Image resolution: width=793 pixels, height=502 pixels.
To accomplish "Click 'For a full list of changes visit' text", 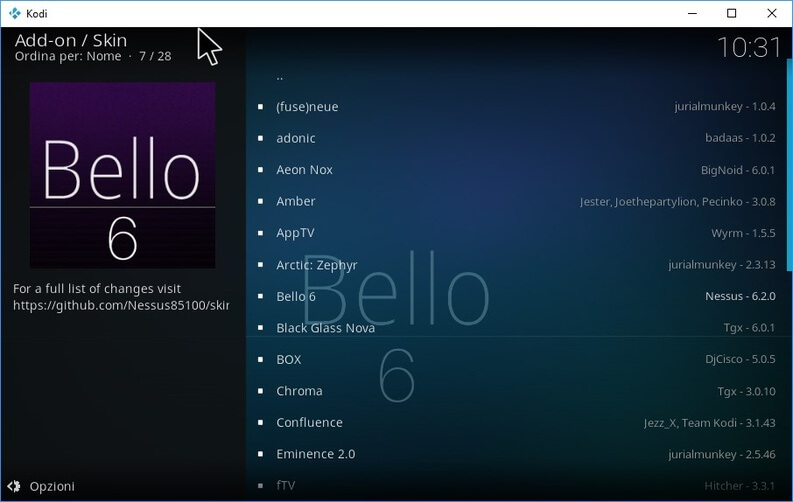I will (97, 289).
